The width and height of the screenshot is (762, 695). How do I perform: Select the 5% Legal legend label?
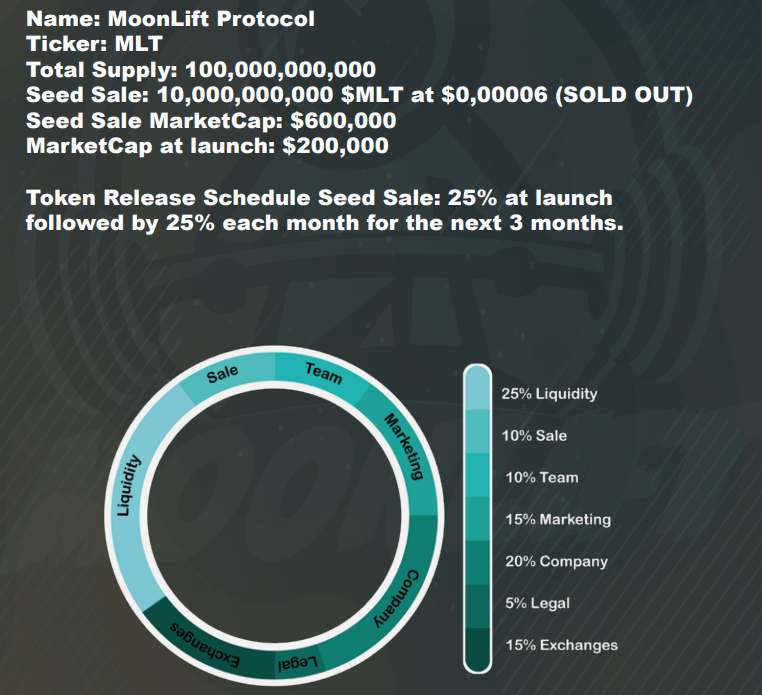point(537,603)
